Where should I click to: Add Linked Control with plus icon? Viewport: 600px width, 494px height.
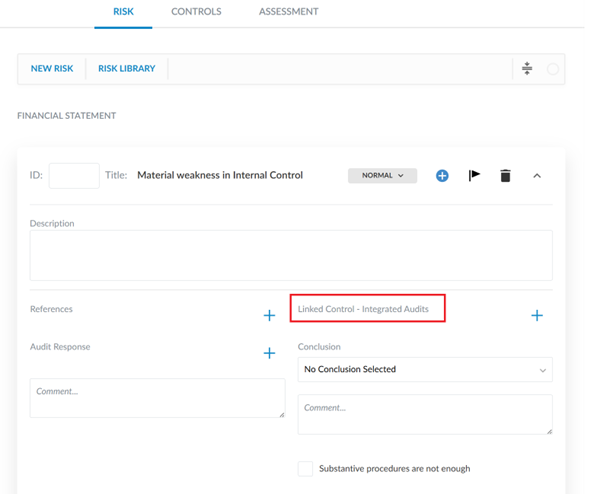click(x=537, y=316)
